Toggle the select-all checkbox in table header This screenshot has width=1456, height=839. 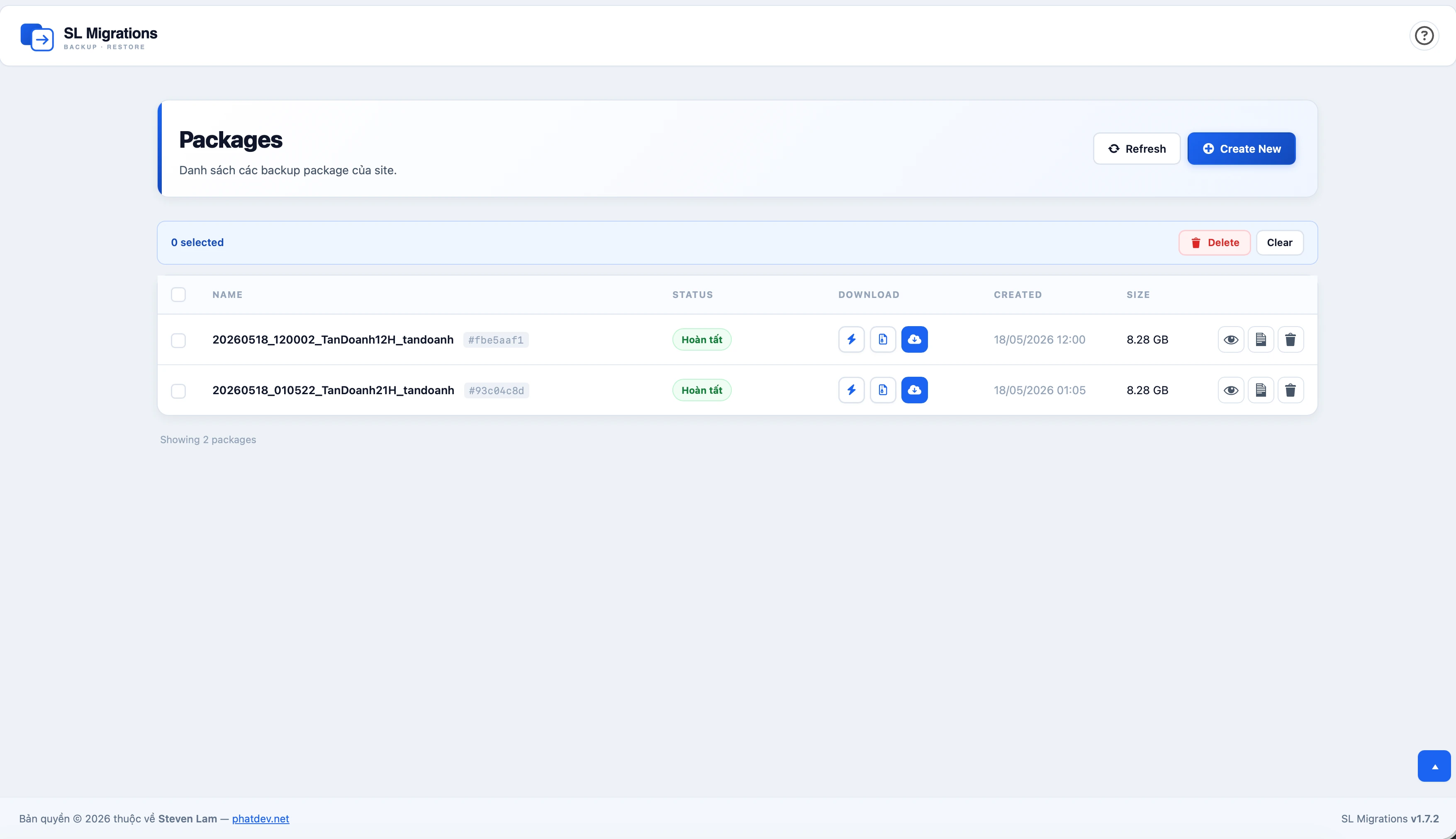point(178,295)
